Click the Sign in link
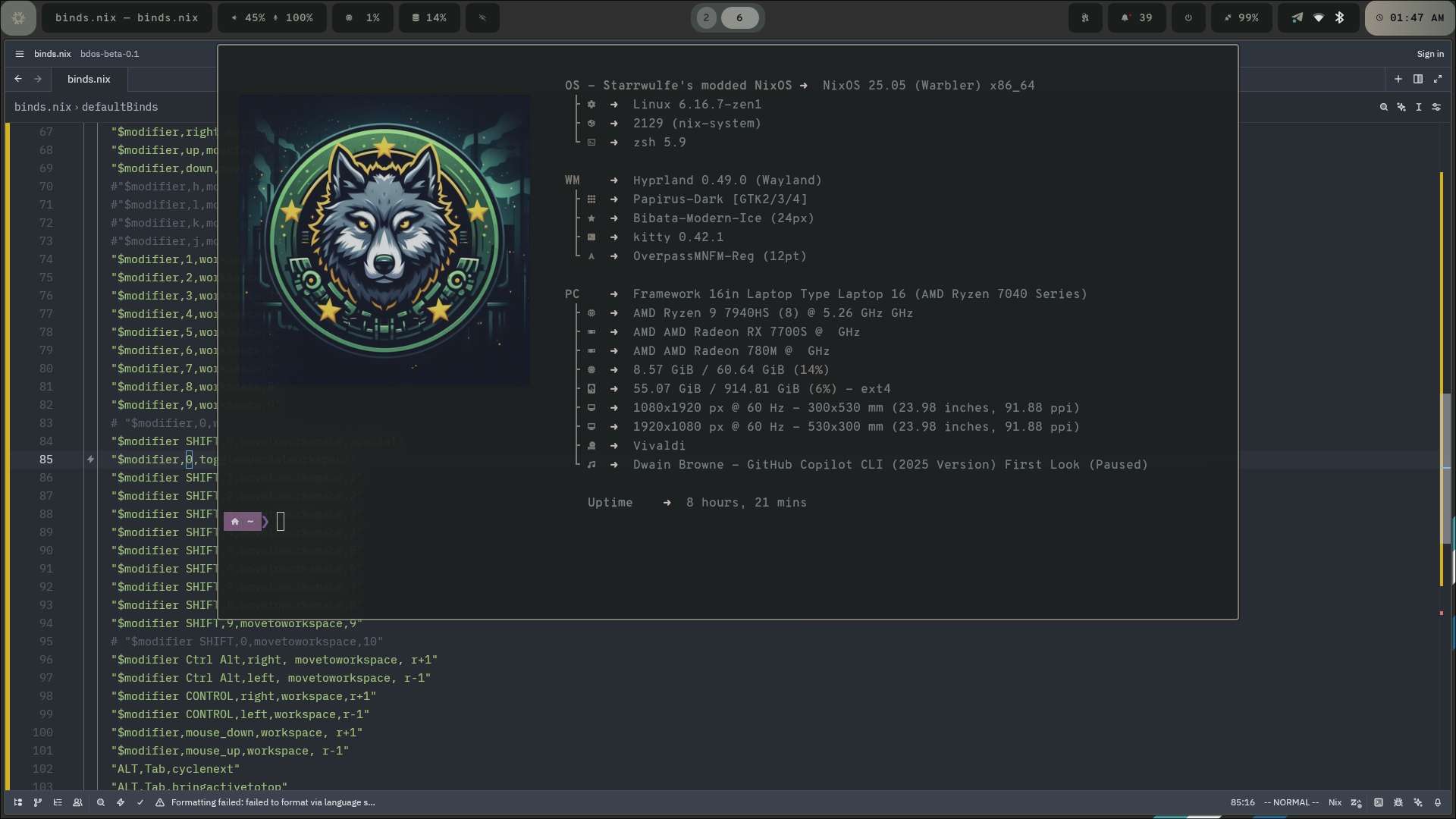Image resolution: width=1456 pixels, height=819 pixels. pos(1429,54)
